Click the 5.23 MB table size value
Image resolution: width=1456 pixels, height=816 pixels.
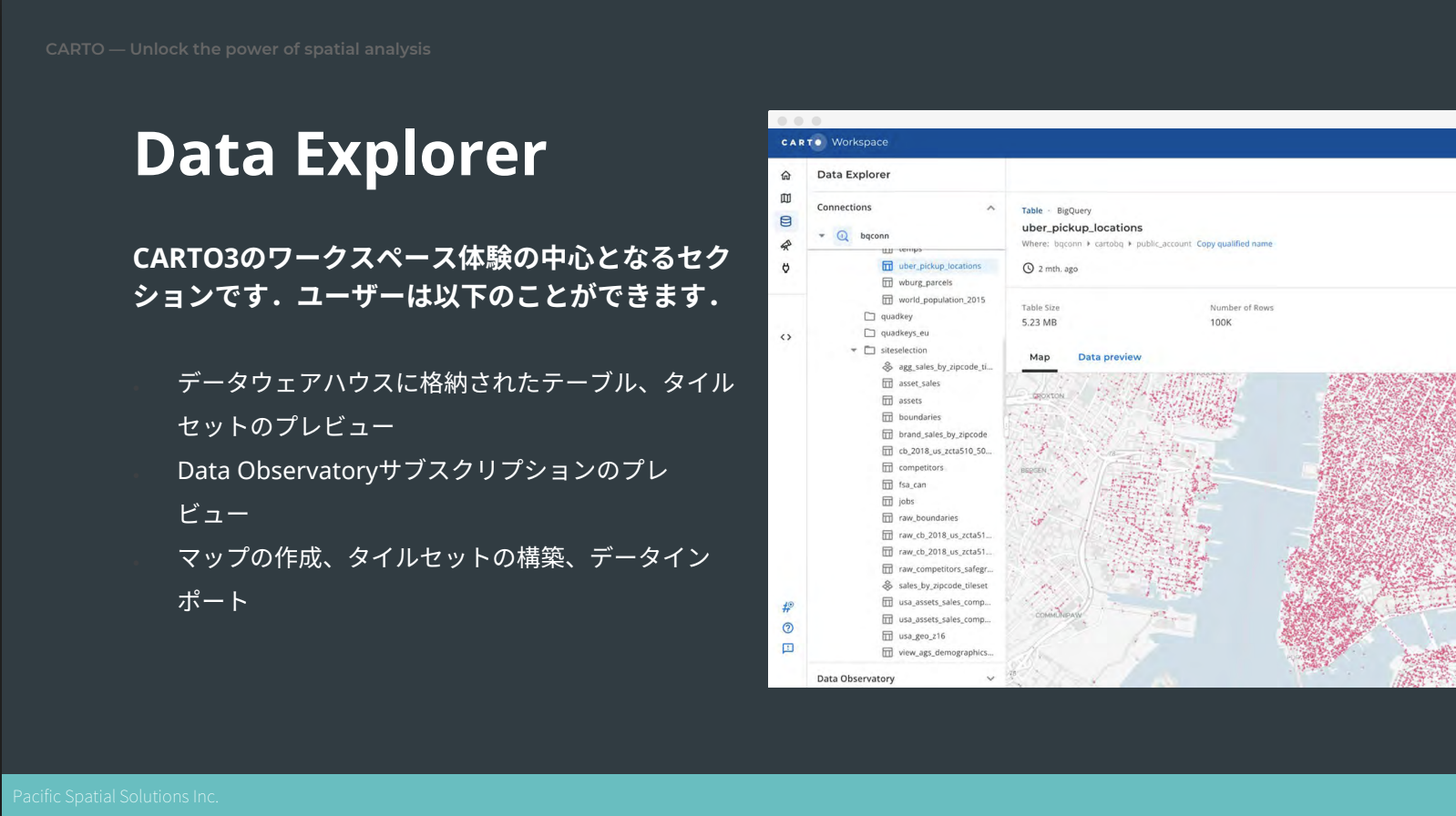1039,322
